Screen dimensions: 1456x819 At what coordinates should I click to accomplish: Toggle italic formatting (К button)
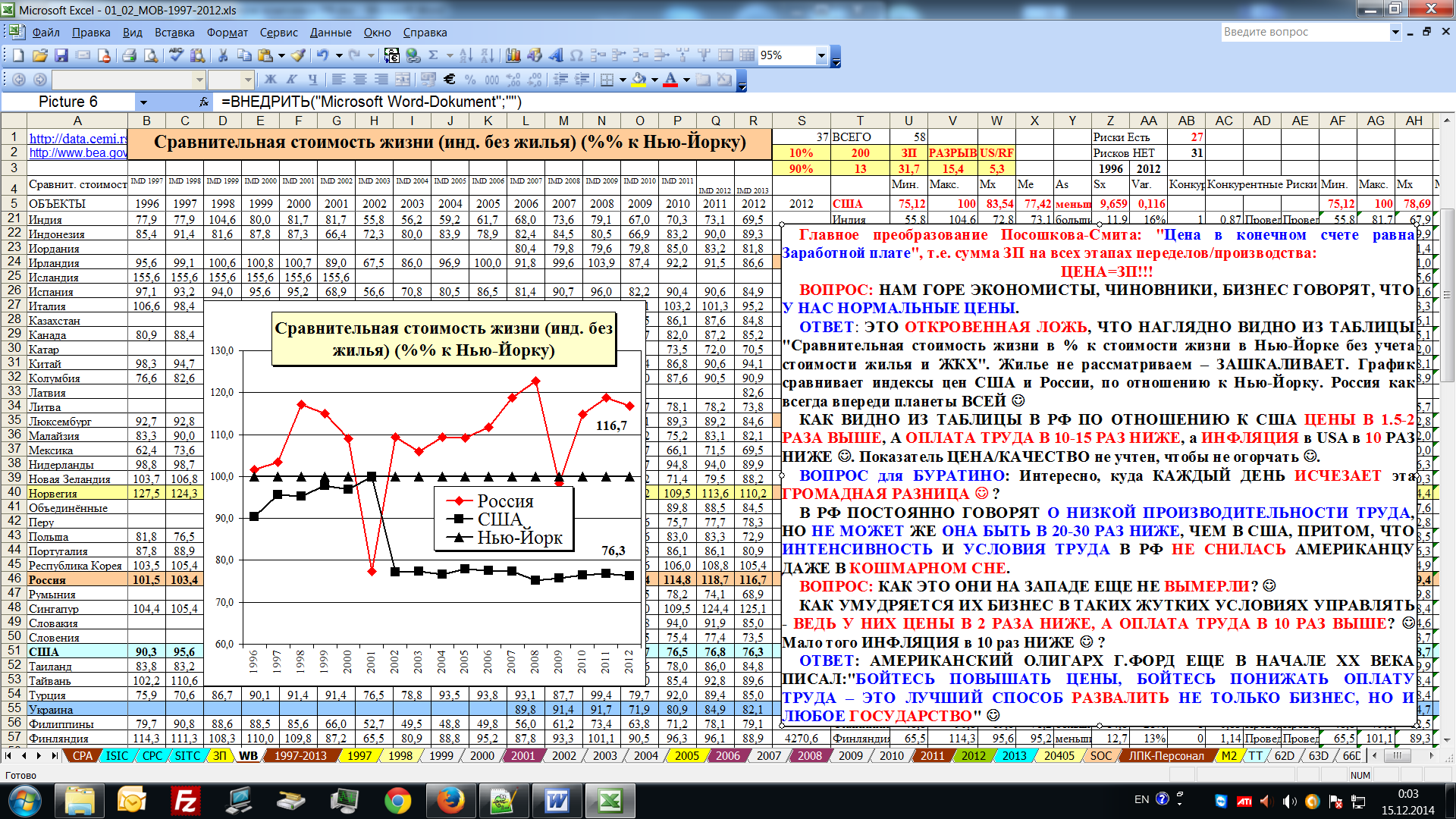pyautogui.click(x=291, y=79)
